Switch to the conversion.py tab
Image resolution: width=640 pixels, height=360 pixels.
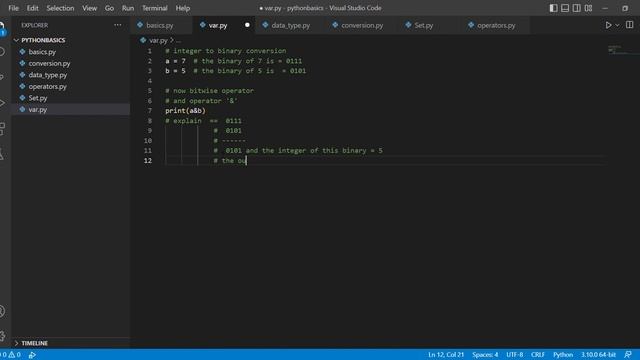(362, 25)
